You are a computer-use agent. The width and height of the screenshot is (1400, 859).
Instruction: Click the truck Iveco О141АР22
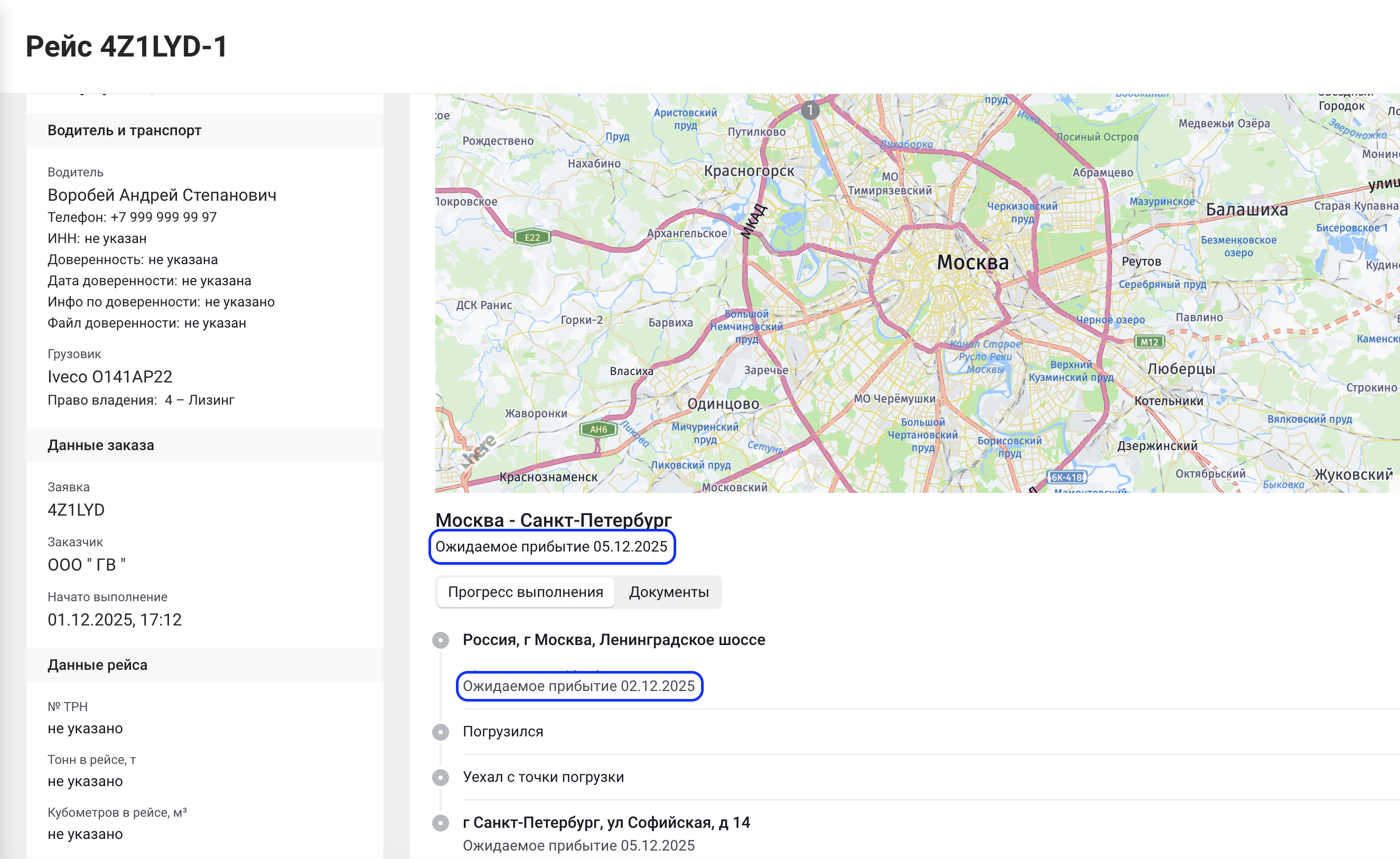110,377
